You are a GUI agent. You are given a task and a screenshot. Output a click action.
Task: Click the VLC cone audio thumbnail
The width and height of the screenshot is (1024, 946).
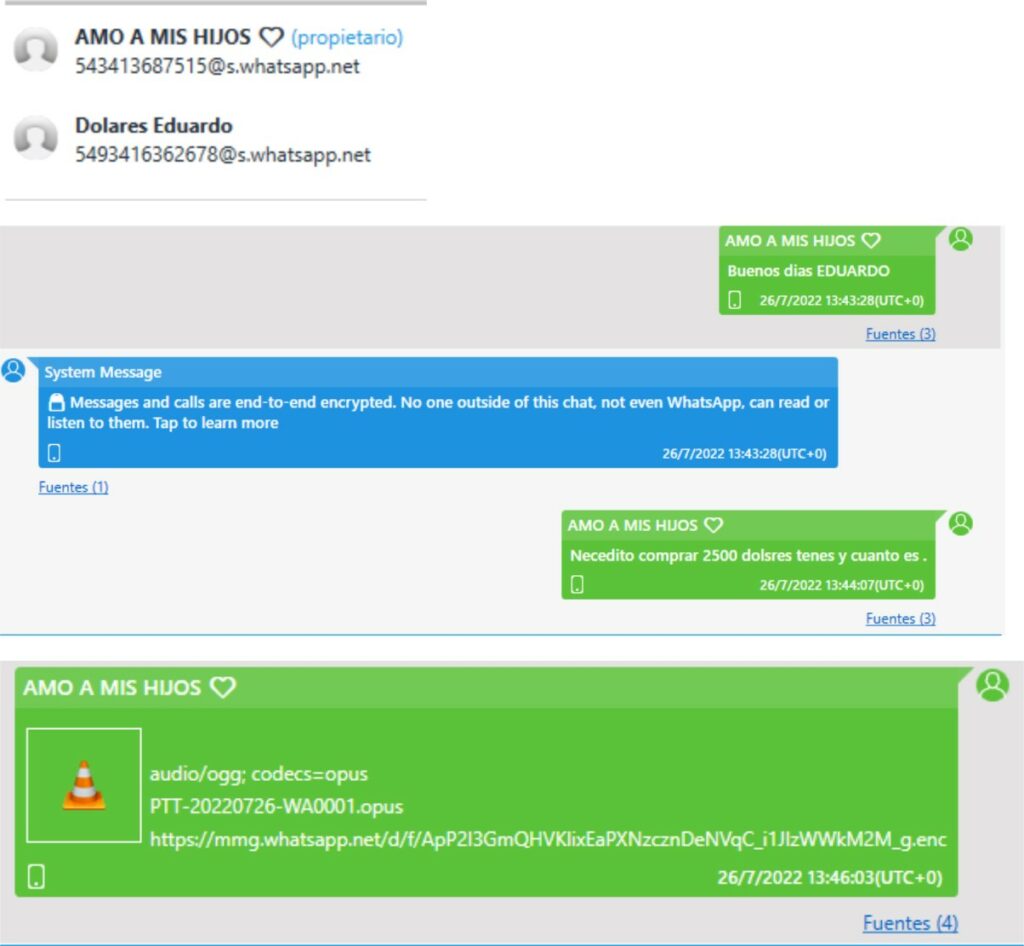[x=84, y=785]
